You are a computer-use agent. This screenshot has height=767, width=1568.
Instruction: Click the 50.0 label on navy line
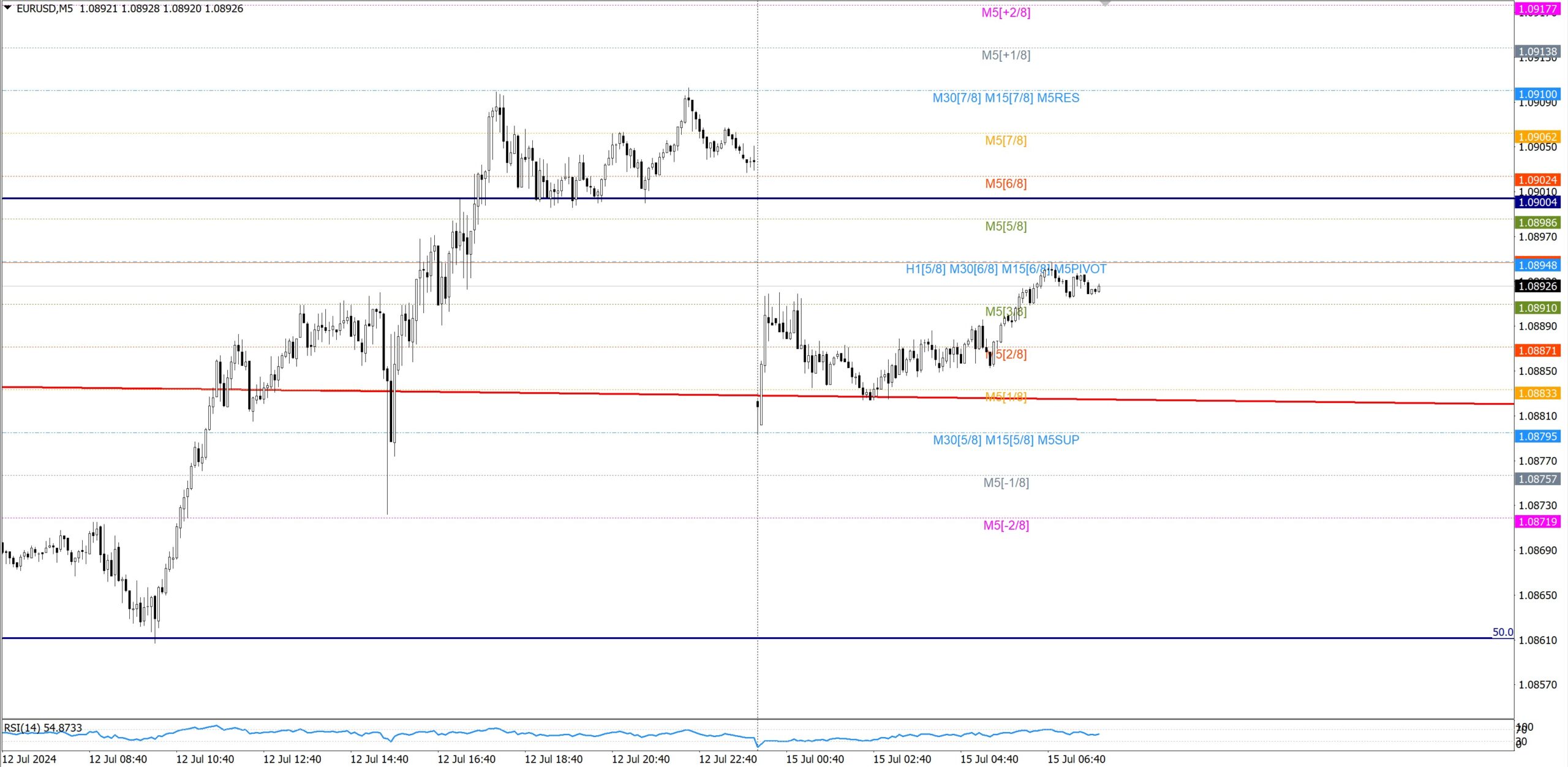pos(1502,632)
